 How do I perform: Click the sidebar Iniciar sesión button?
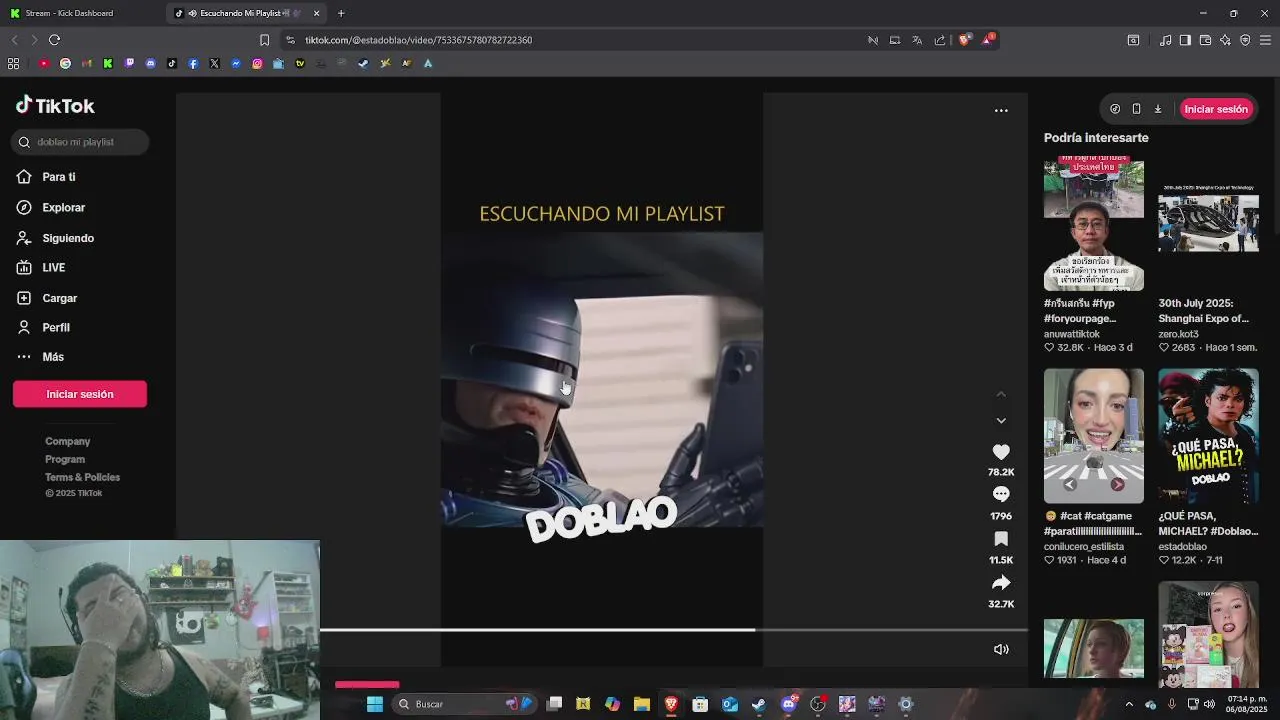80,394
